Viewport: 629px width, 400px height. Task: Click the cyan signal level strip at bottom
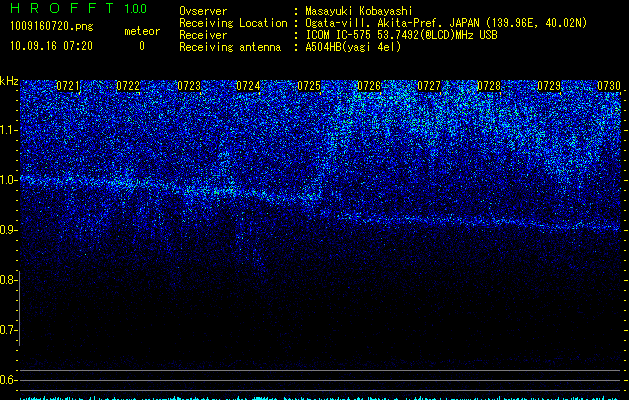point(320,398)
